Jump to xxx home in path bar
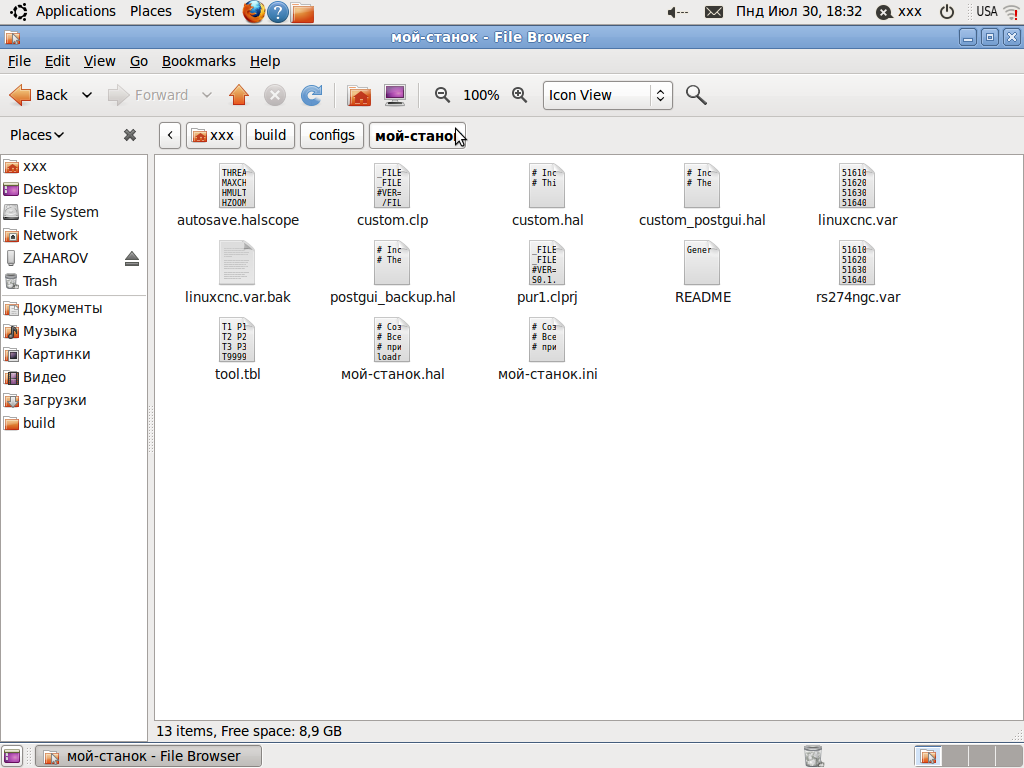 (213, 135)
